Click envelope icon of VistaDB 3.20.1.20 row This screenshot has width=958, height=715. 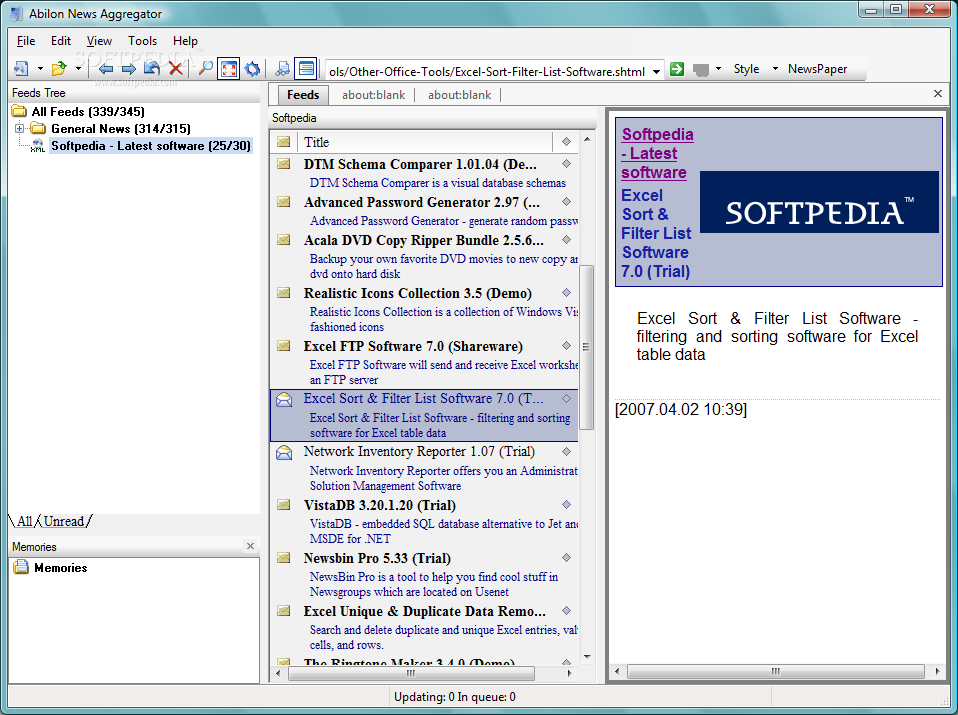(x=283, y=505)
